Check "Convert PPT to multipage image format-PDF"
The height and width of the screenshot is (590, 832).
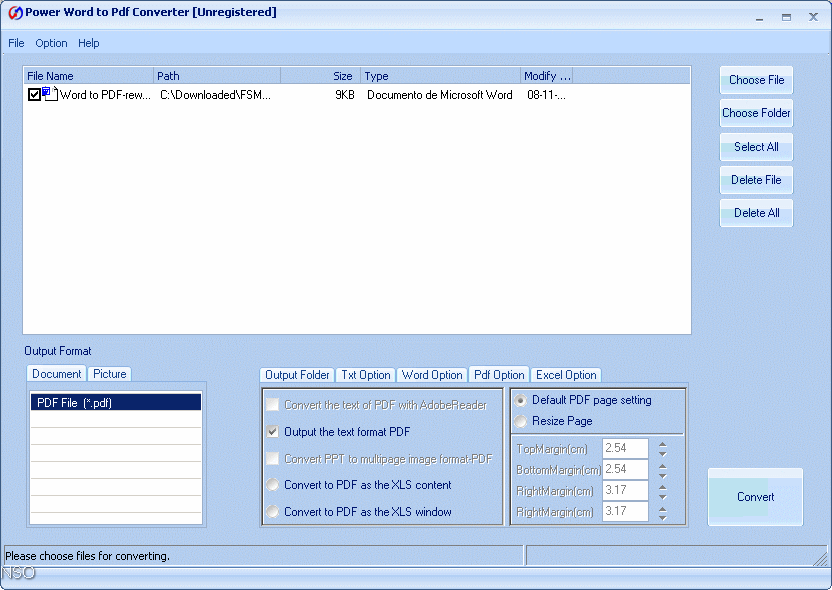pyautogui.click(x=273, y=458)
